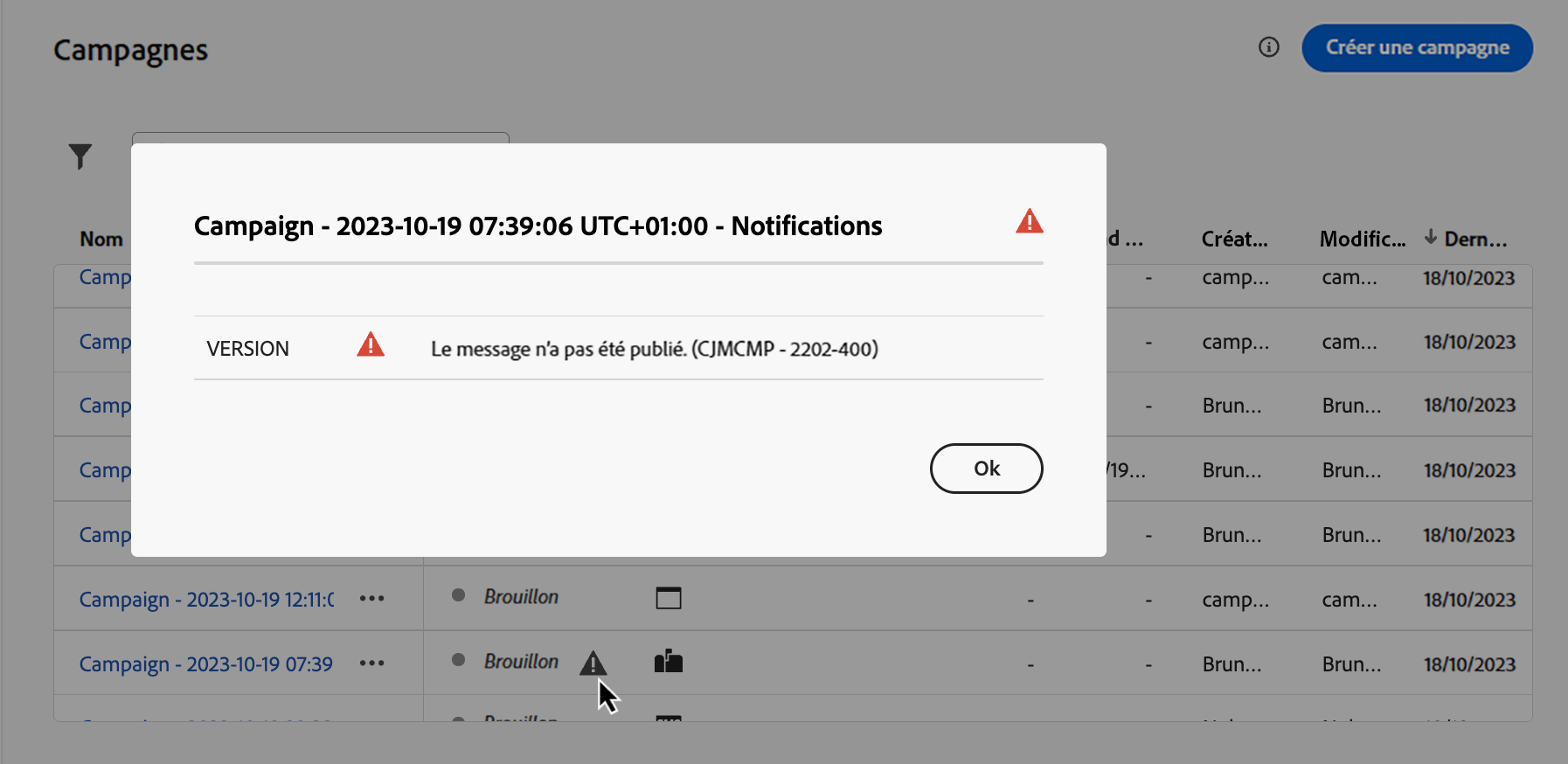Click the Campagnes page heading
Screen dimensions: 1568x764
pyautogui.click(x=131, y=51)
